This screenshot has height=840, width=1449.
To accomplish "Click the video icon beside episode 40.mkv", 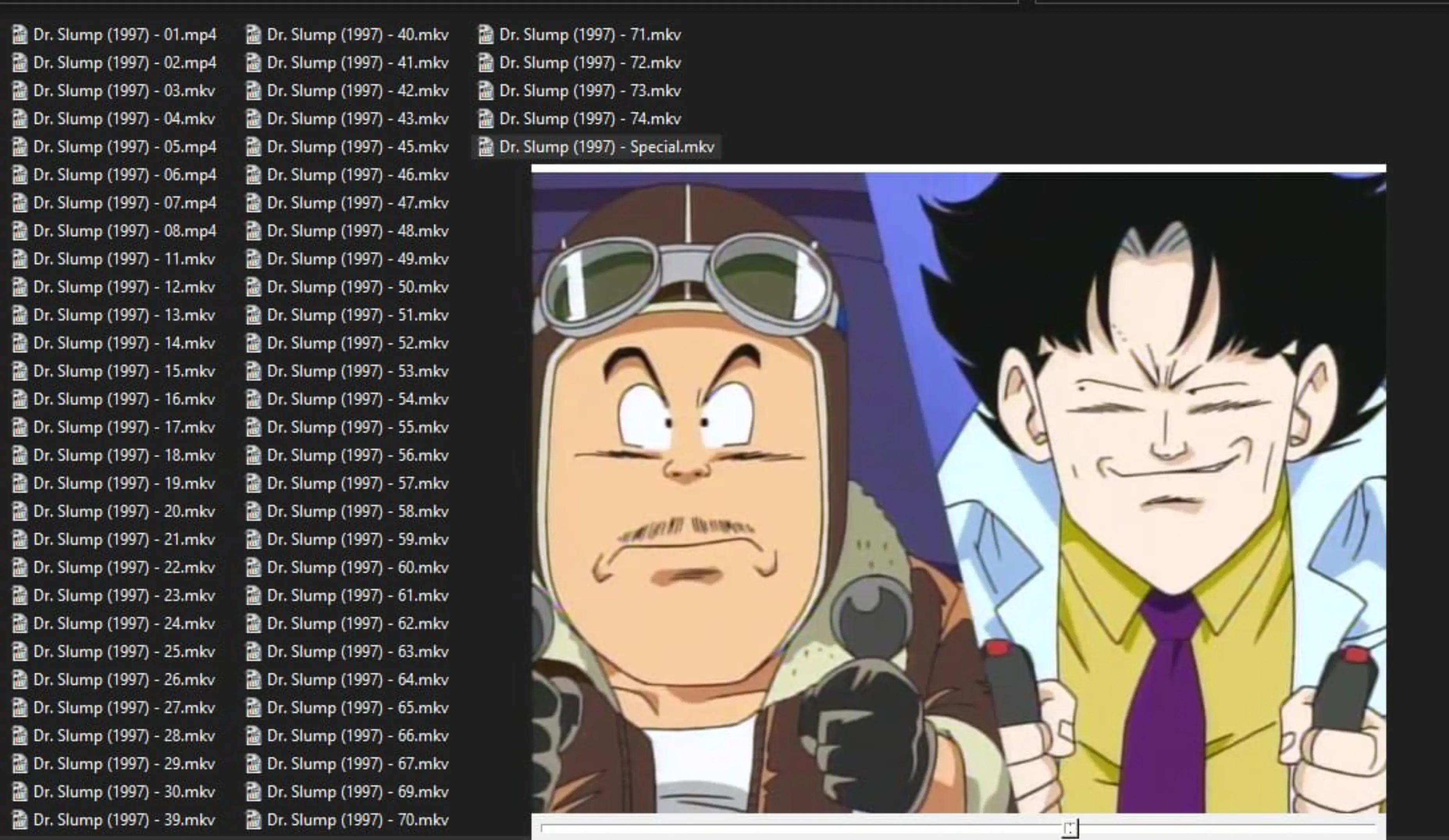I will pos(254,34).
